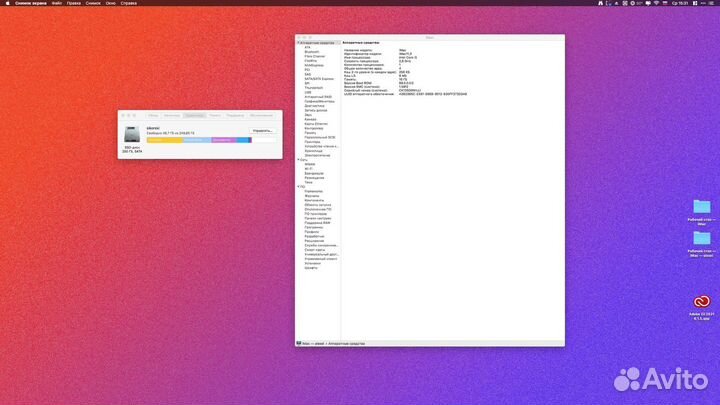This screenshot has width=720, height=405.
Task: Collapse the ПО tree section
Action: pyautogui.click(x=298, y=187)
